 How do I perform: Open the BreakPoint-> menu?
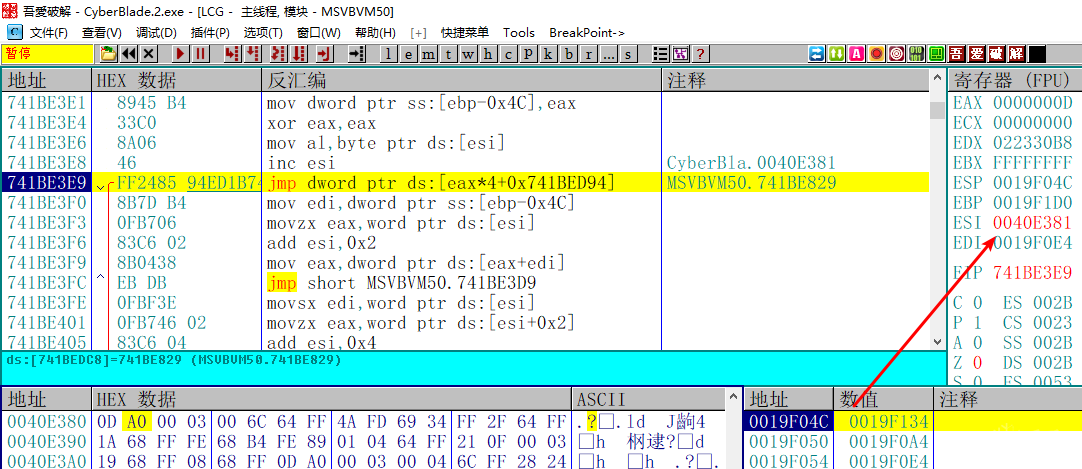pyautogui.click(x=587, y=32)
